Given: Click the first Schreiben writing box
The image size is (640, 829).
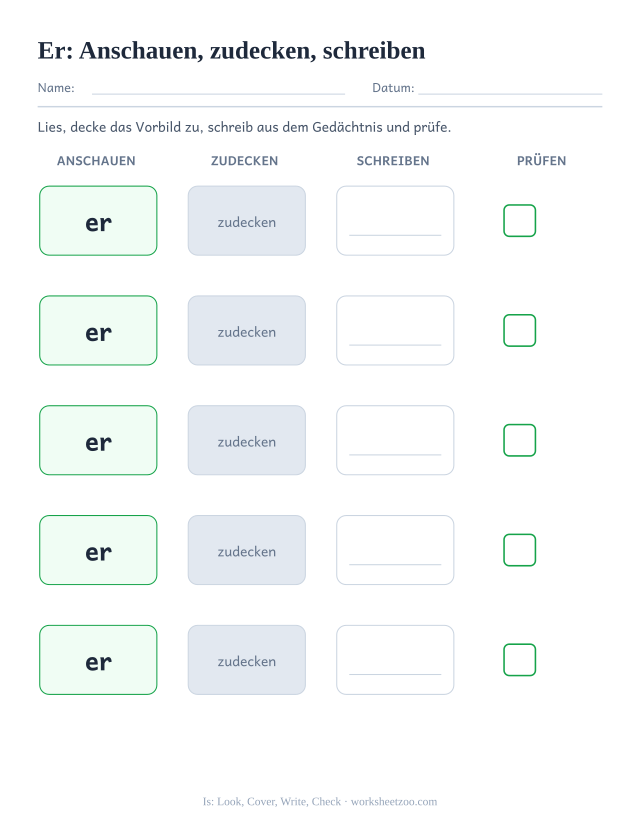Looking at the screenshot, I should click(395, 220).
